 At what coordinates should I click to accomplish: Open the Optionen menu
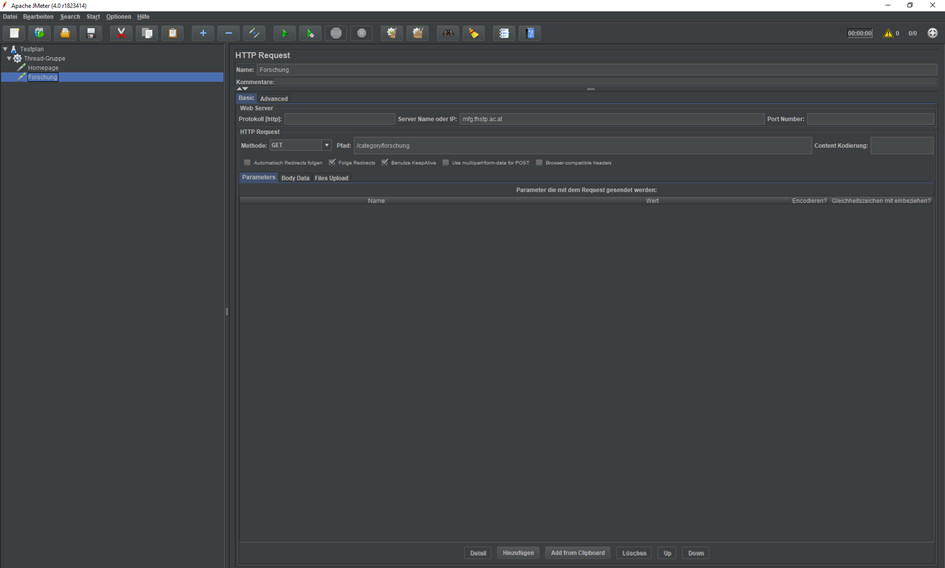118,17
